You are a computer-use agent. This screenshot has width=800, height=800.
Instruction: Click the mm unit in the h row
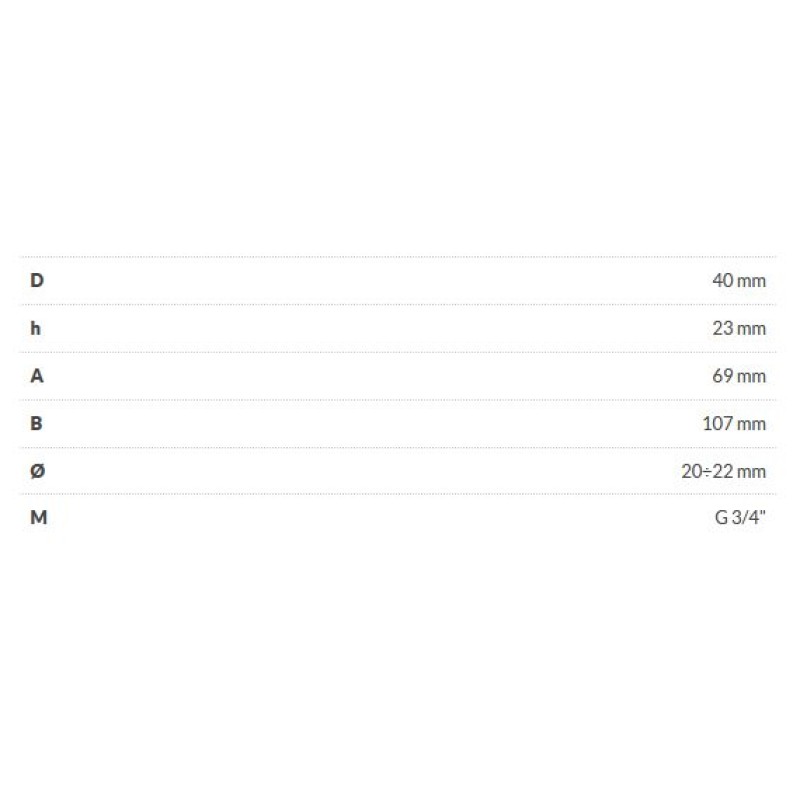click(x=752, y=328)
